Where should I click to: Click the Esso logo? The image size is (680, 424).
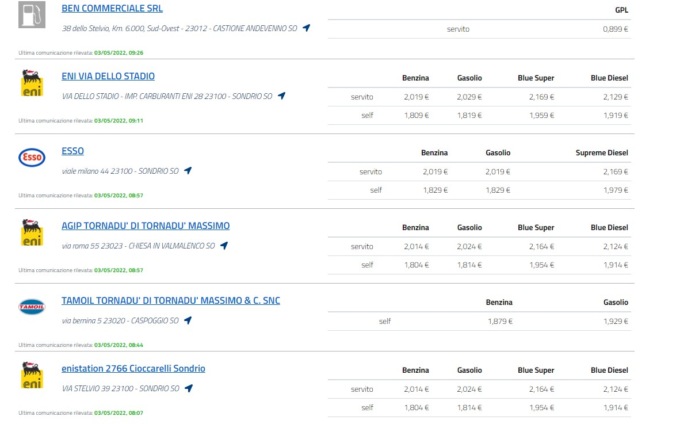pos(32,157)
